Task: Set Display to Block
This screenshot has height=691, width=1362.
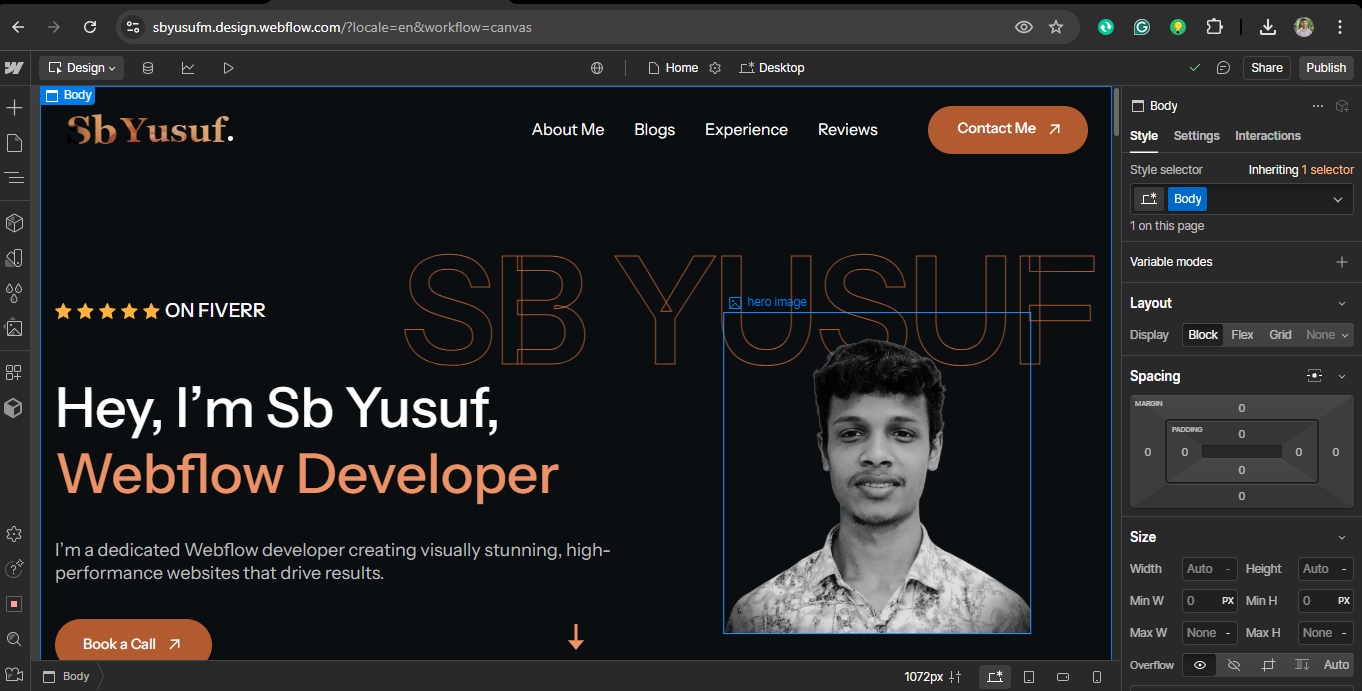Action: tap(1203, 335)
